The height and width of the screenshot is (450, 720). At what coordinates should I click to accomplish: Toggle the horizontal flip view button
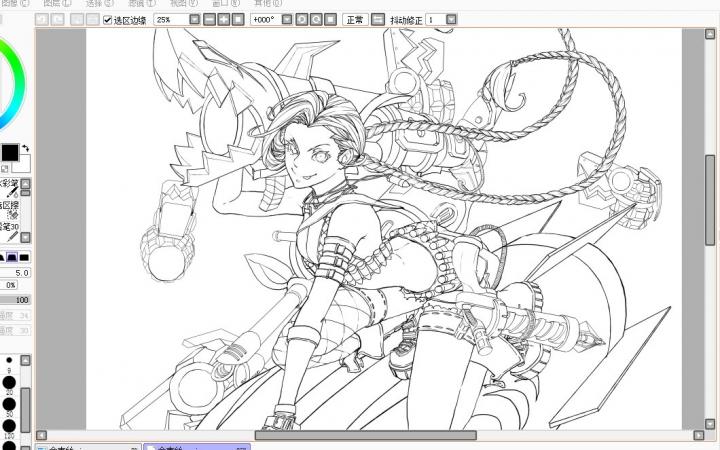coord(377,20)
